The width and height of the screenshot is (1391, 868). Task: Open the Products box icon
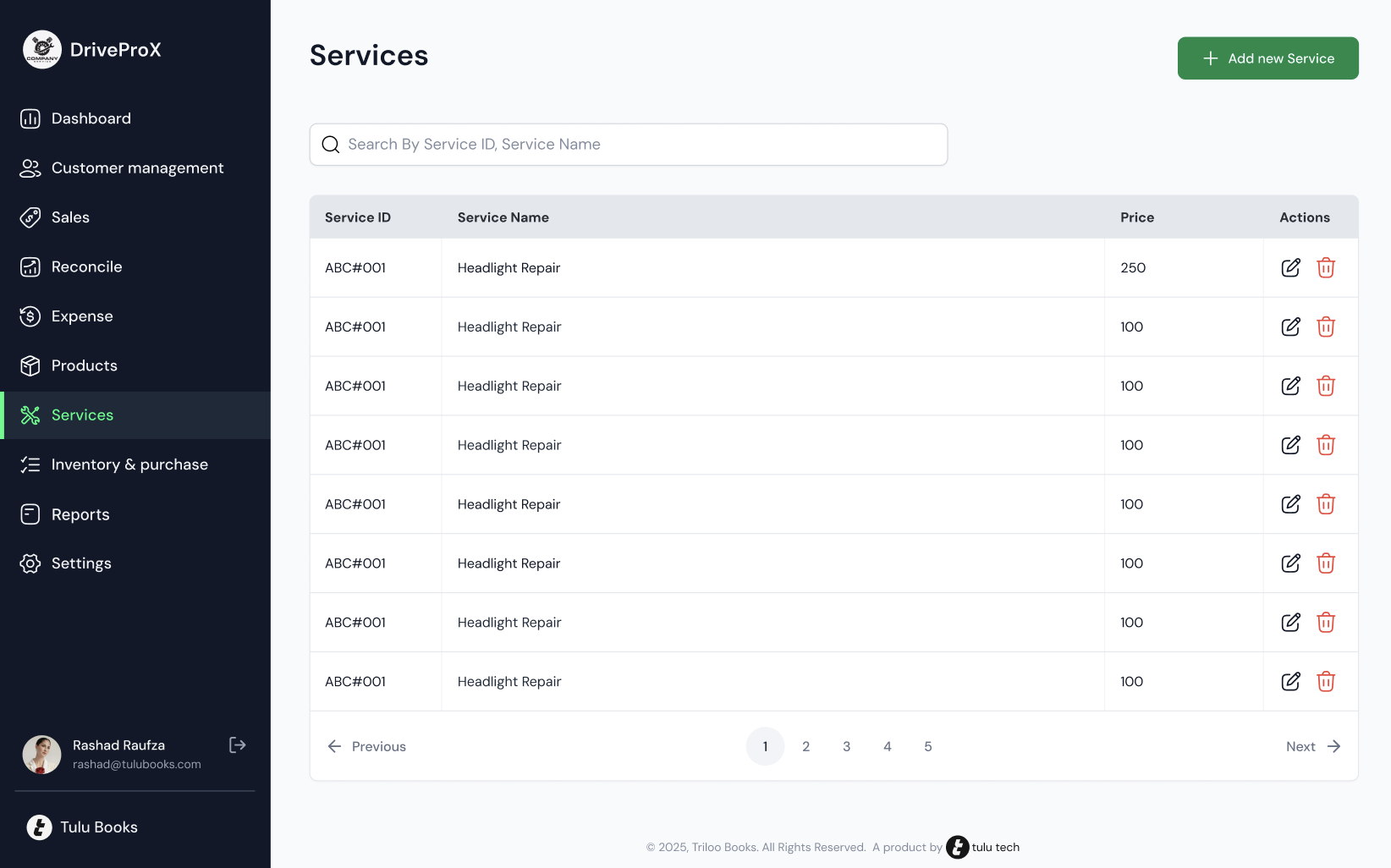(30, 365)
